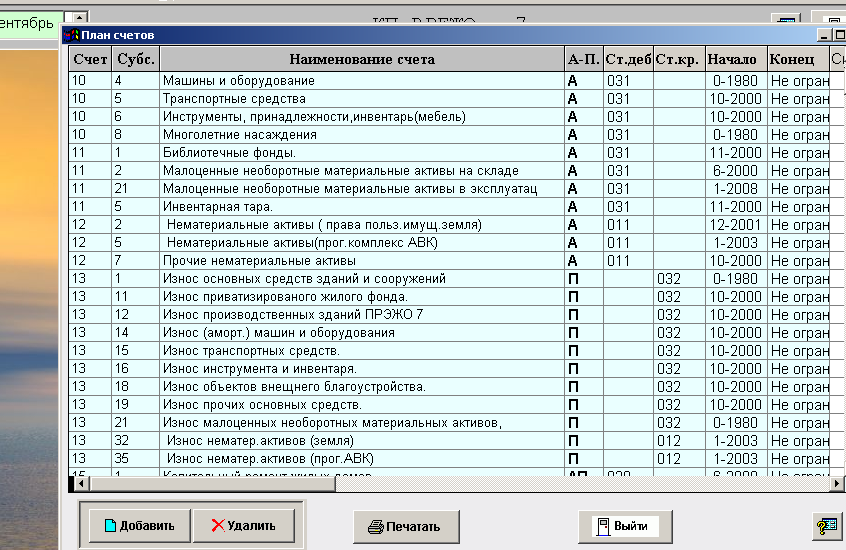Click the help icon in bottom-right corner
846x550 pixels.
(827, 526)
